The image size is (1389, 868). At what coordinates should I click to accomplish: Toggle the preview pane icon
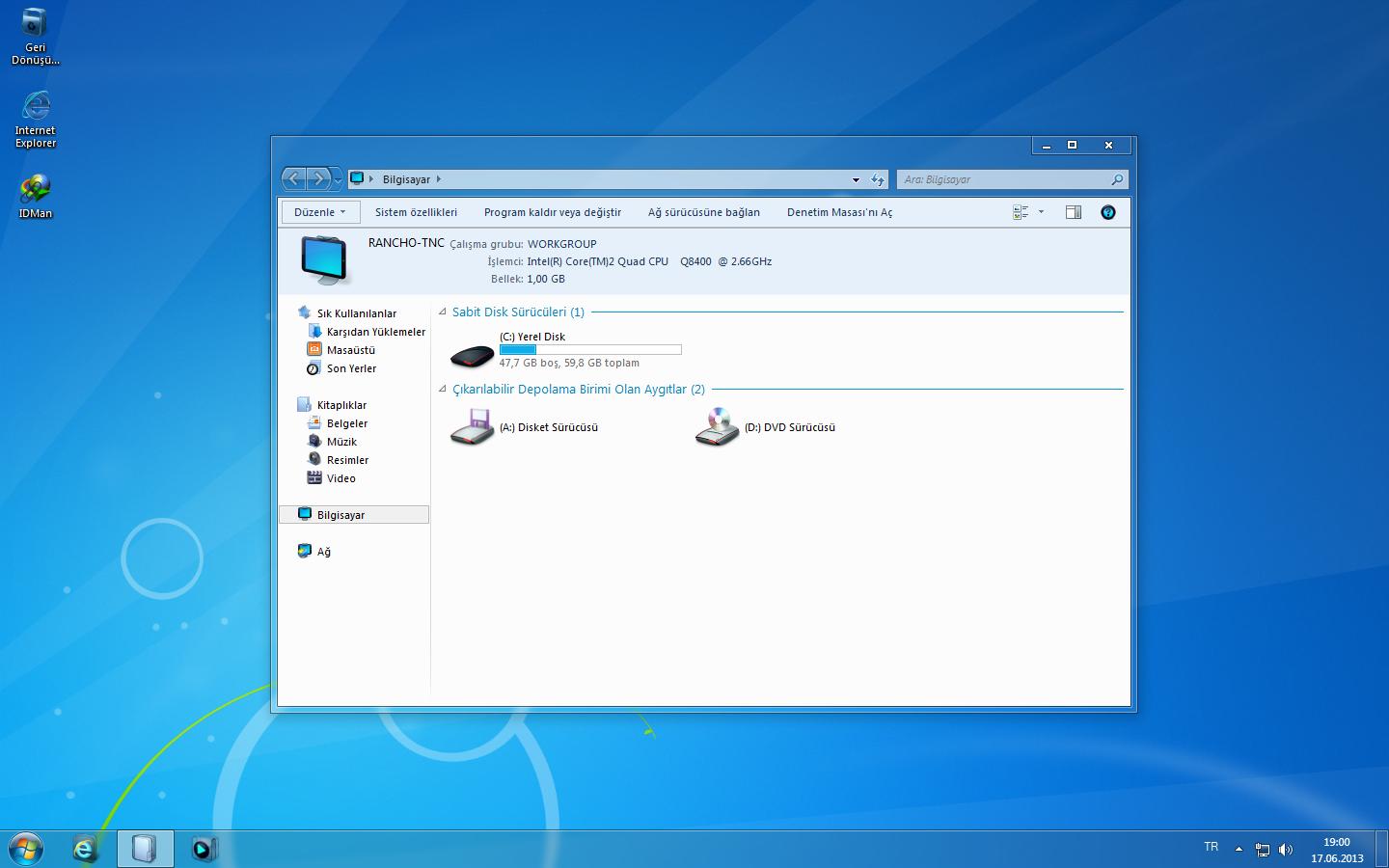click(x=1073, y=212)
